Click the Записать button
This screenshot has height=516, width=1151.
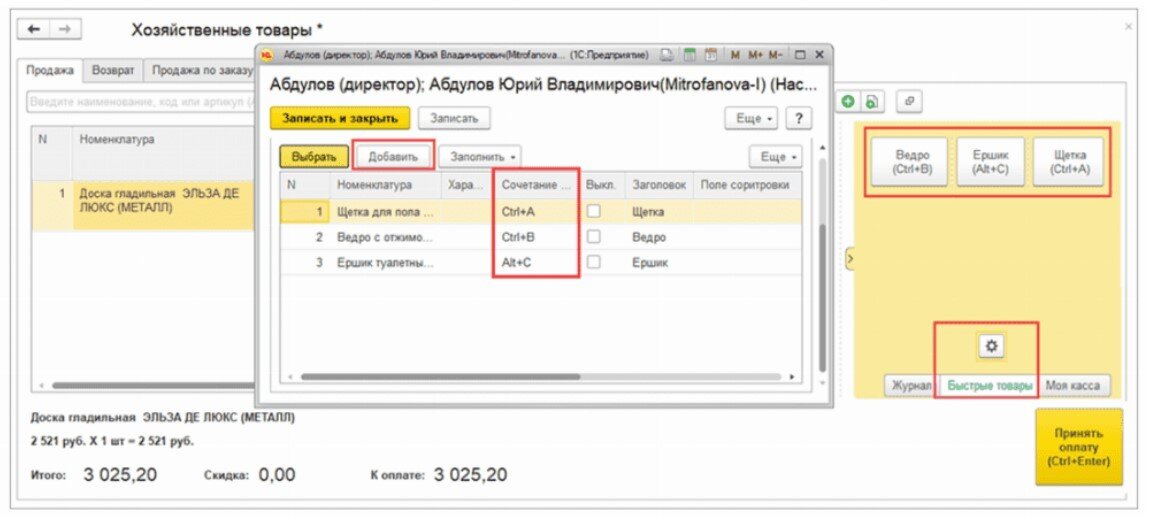click(454, 118)
